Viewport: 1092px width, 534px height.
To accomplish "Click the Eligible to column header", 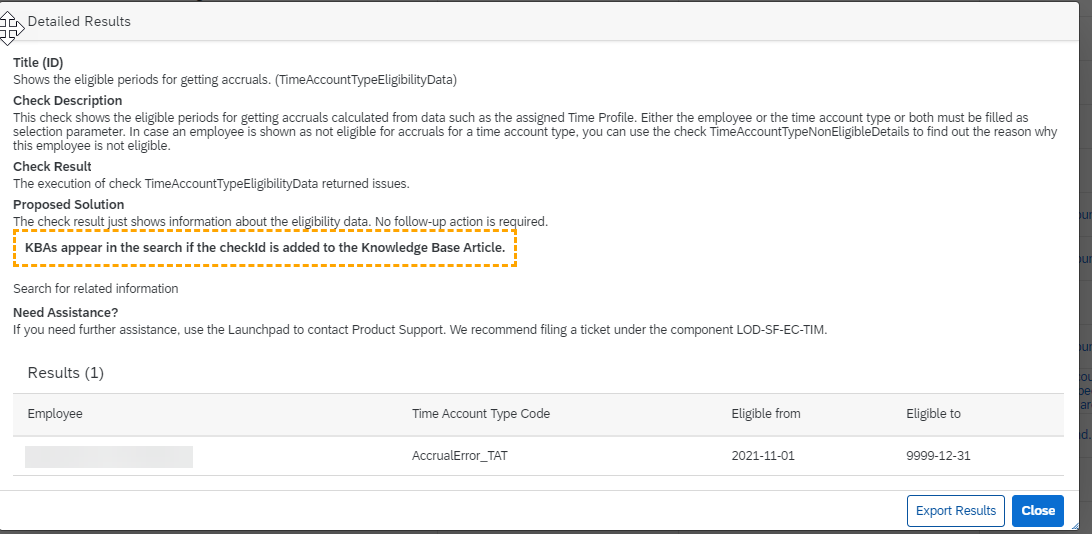I will (x=933, y=414).
